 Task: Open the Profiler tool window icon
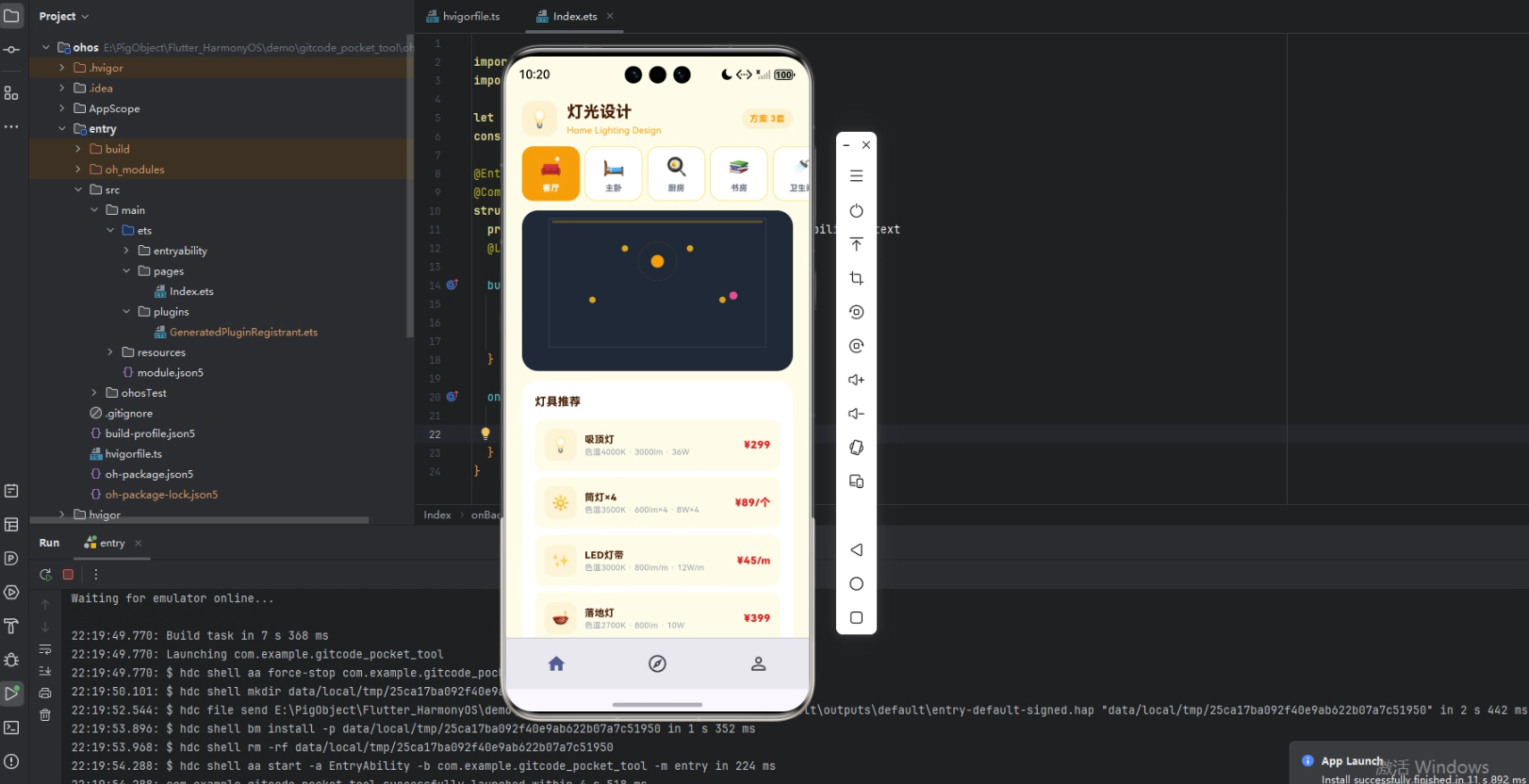(x=11, y=558)
